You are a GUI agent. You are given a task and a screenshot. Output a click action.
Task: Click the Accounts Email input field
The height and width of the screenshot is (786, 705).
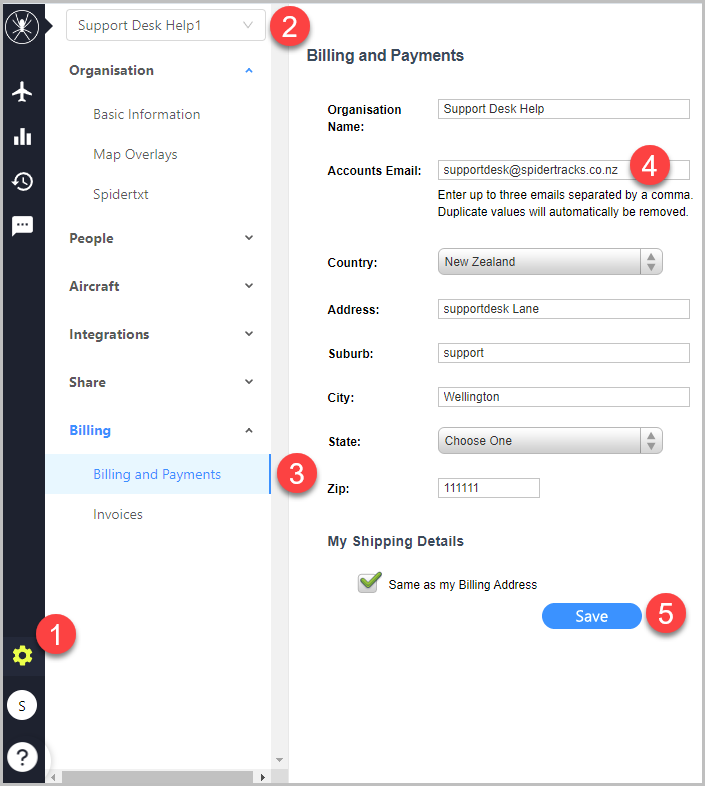coord(564,170)
